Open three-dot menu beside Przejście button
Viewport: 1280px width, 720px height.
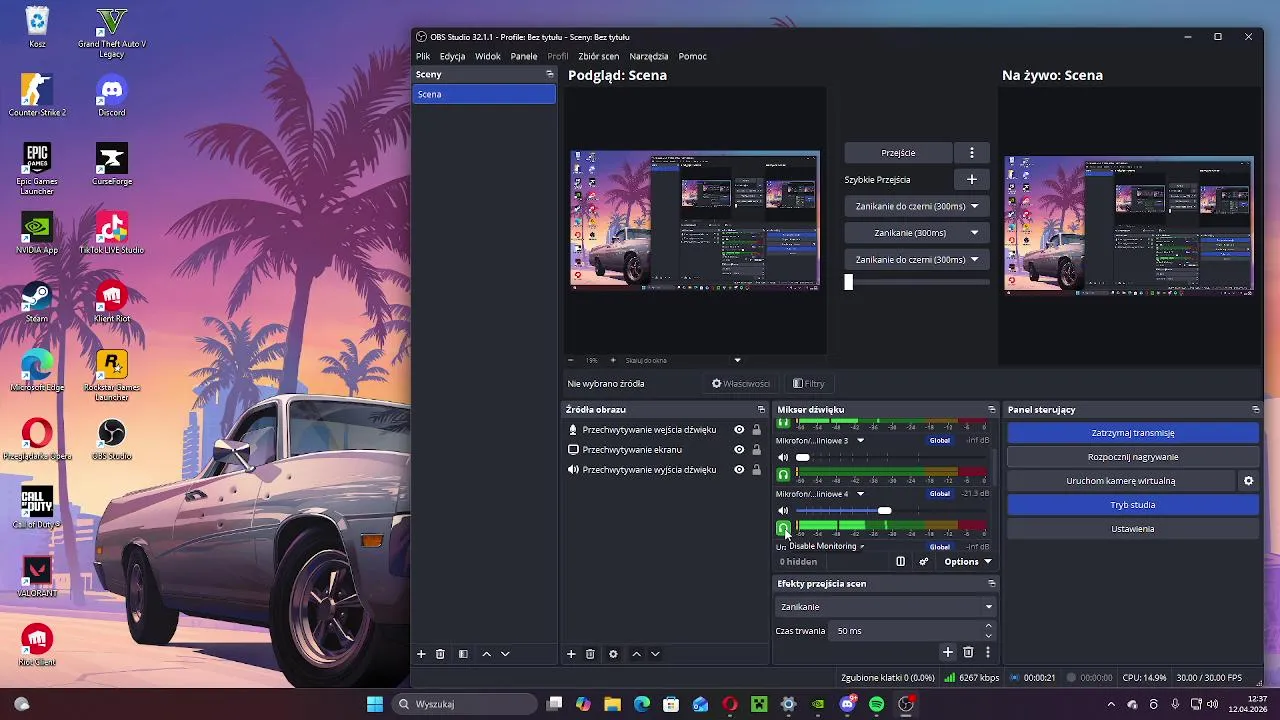(971, 153)
